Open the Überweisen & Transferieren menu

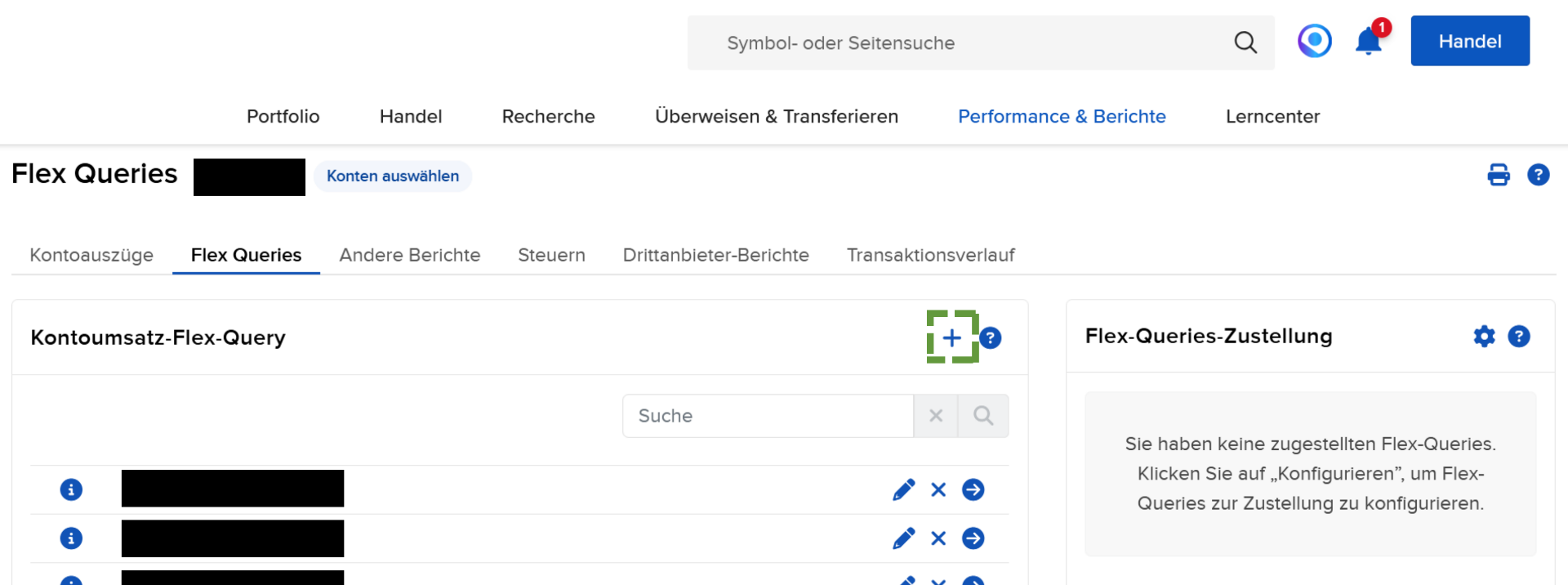tap(777, 117)
